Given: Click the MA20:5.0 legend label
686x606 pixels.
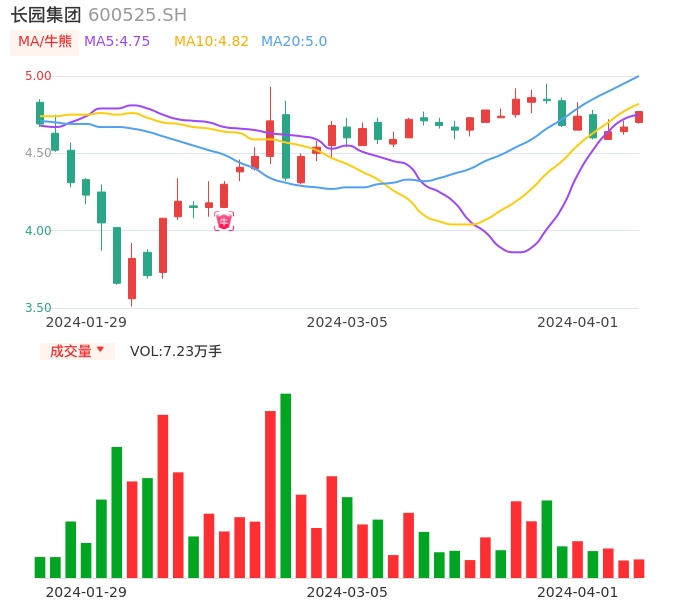Looking at the screenshot, I should click(x=294, y=42).
